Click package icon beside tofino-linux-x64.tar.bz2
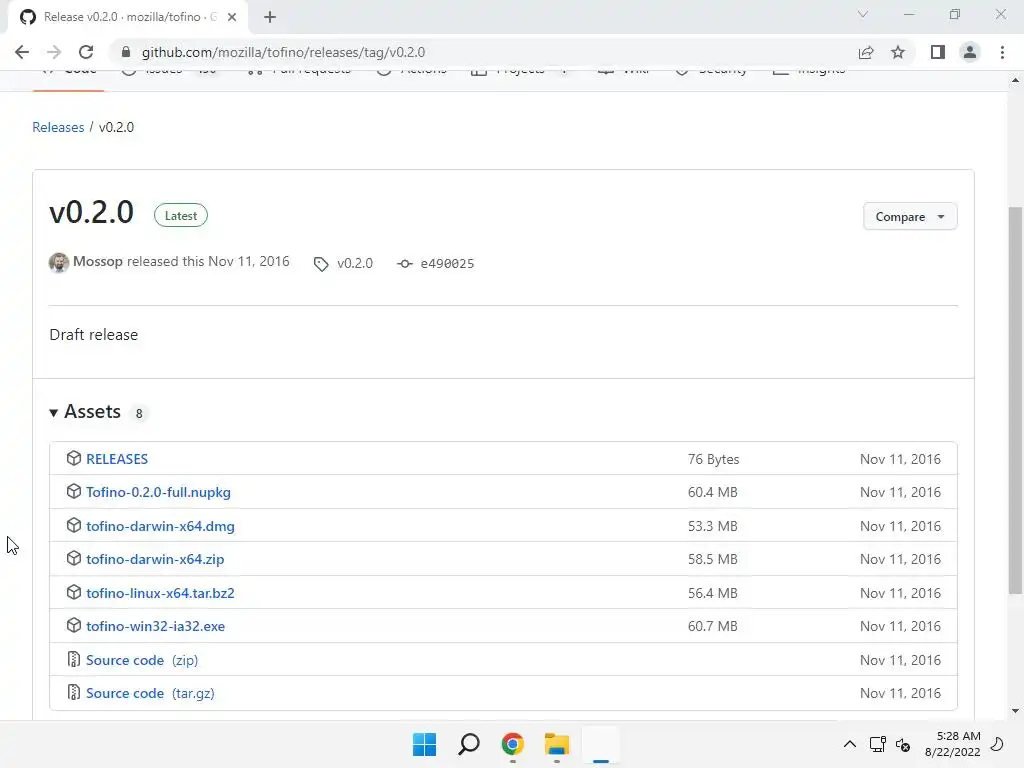 (74, 592)
